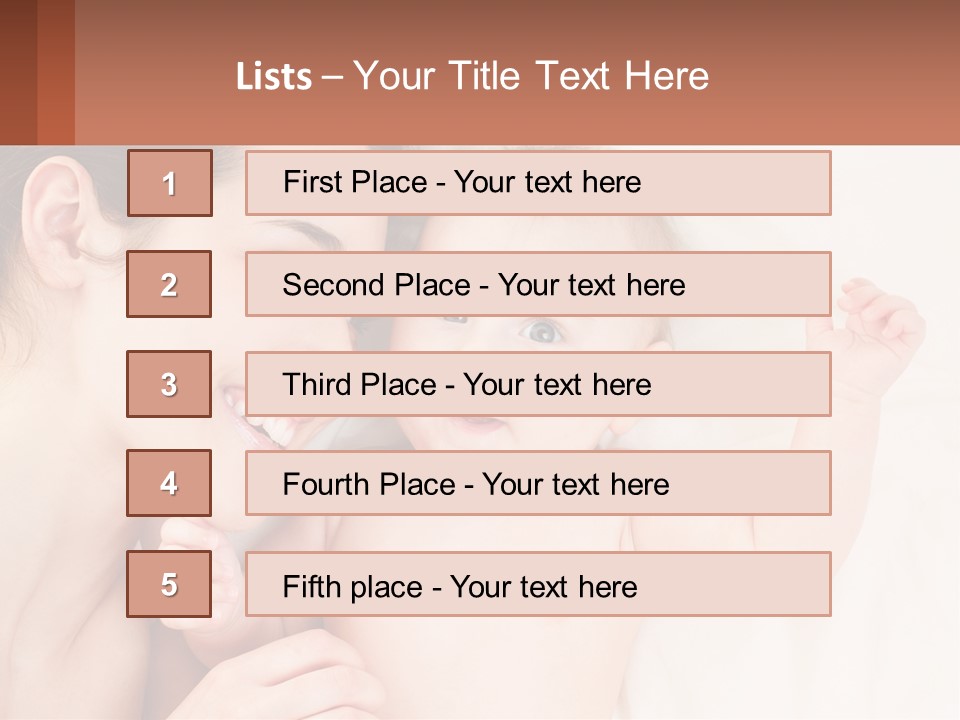Screen dimensions: 960x720
Task: Click the number 3 square
Action: tap(169, 384)
